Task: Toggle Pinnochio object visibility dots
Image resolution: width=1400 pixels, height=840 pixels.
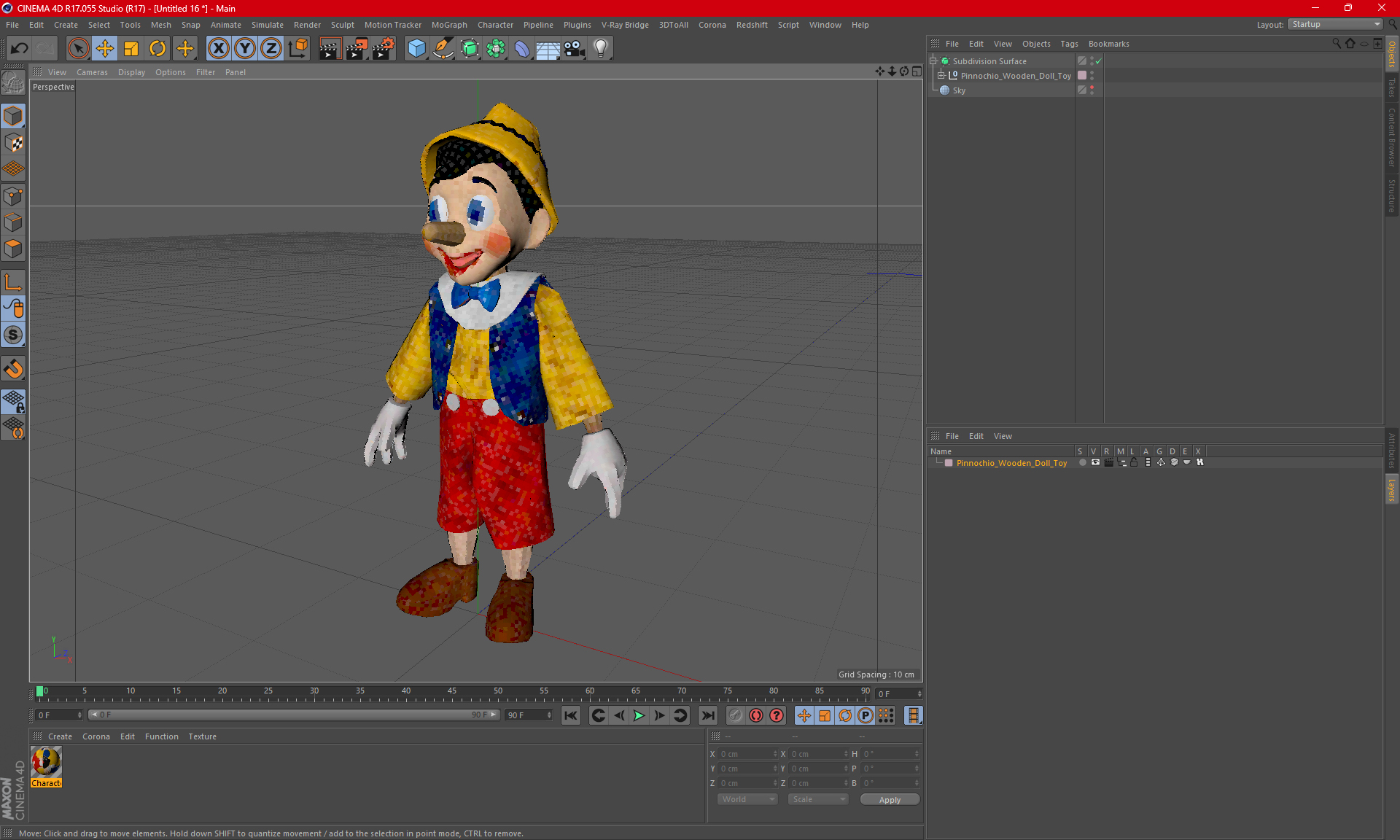Action: pos(1092,76)
